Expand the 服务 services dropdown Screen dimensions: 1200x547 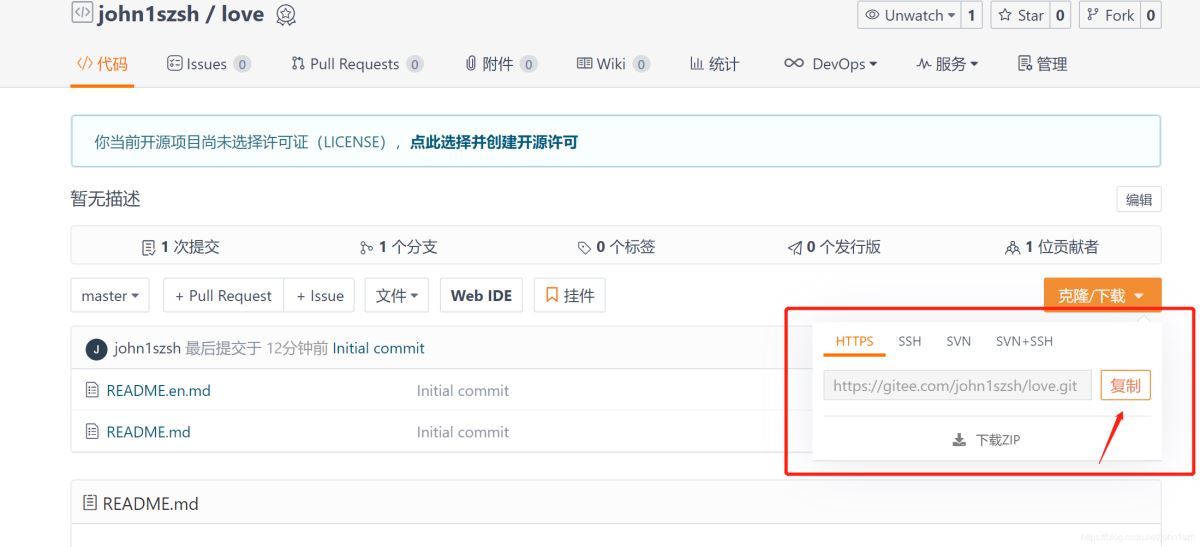[x=947, y=64]
